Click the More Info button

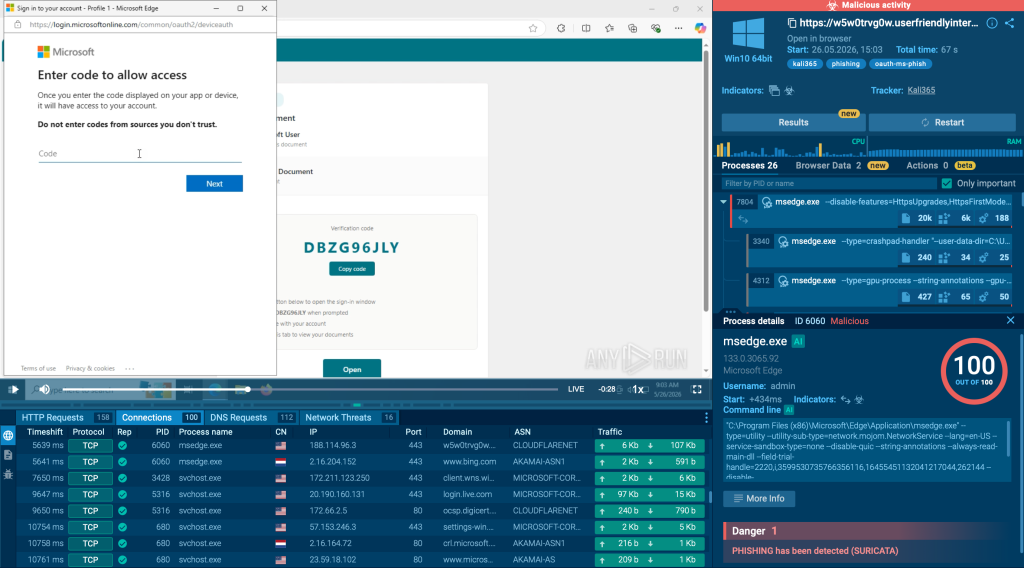[759, 499]
